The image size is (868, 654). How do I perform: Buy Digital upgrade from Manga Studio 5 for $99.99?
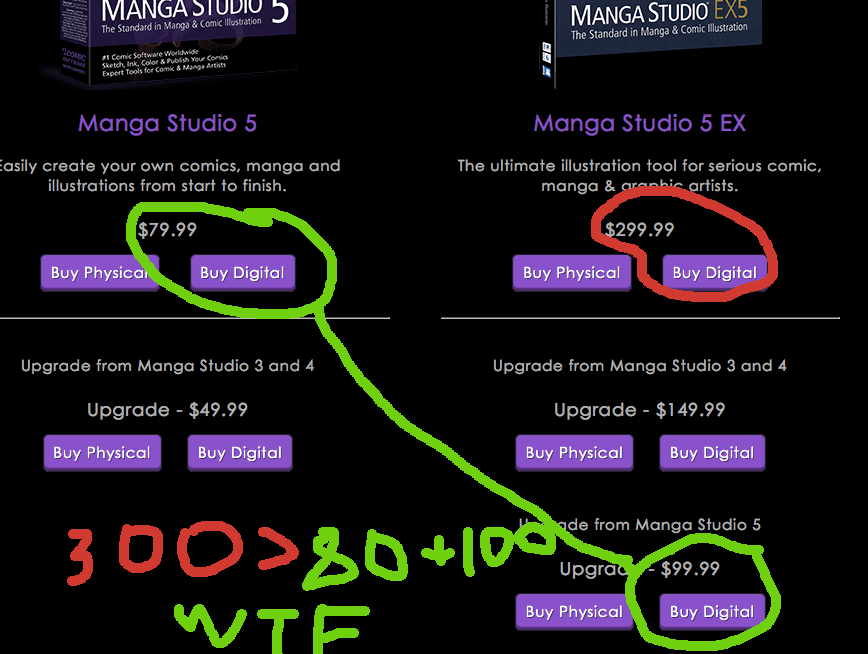pyautogui.click(x=712, y=611)
